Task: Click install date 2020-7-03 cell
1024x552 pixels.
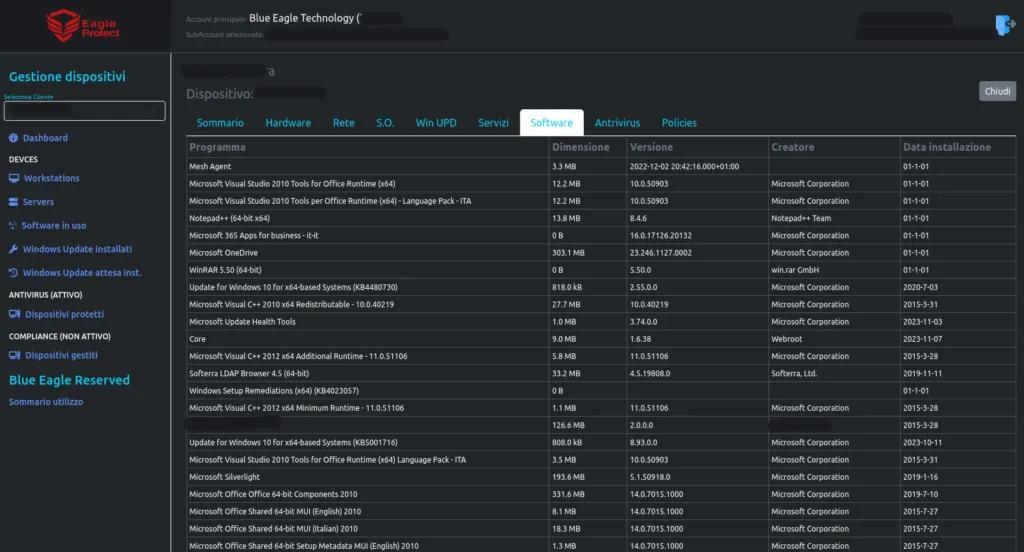Action: coord(958,287)
